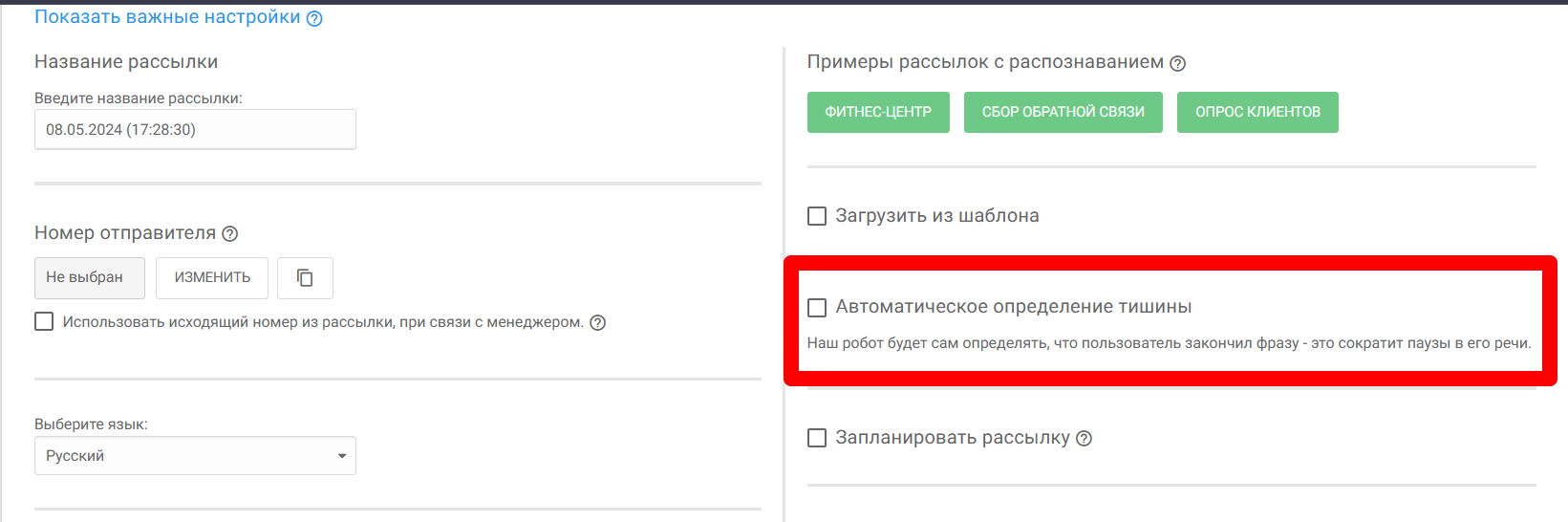Screen dimensions: 1568x522
Task: Enable Использовать исходящий номер из рассылки checkbox
Action: point(44,322)
